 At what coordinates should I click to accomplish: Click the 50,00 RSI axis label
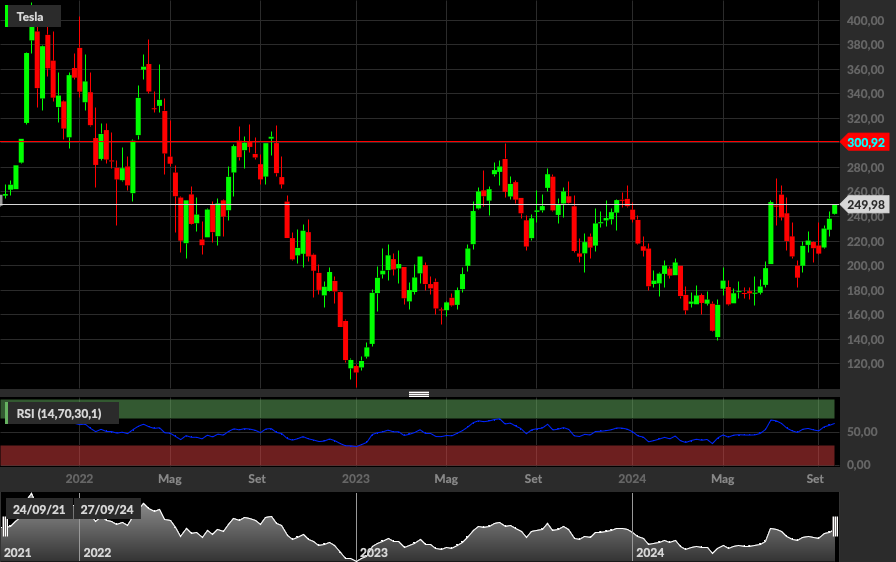[x=862, y=432]
